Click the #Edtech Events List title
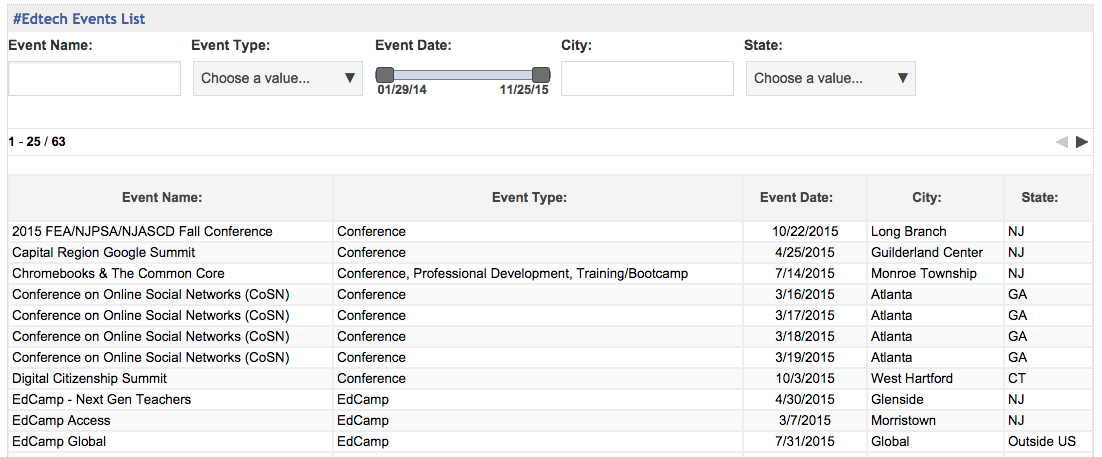This screenshot has width=1102, height=457. click(x=79, y=19)
